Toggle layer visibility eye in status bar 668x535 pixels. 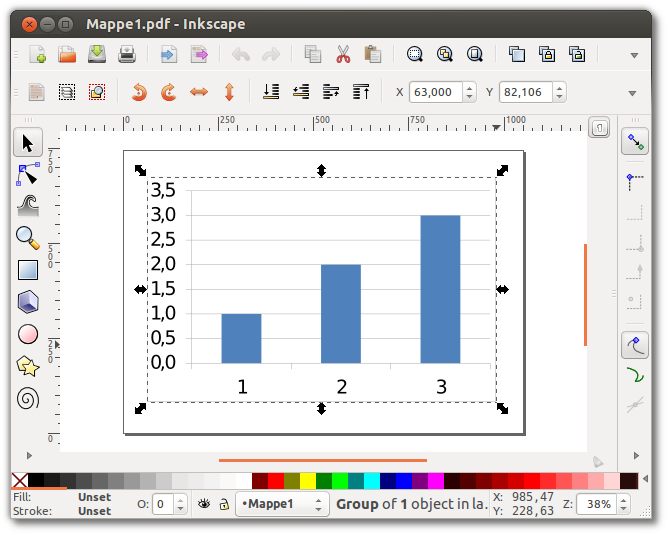[204, 504]
